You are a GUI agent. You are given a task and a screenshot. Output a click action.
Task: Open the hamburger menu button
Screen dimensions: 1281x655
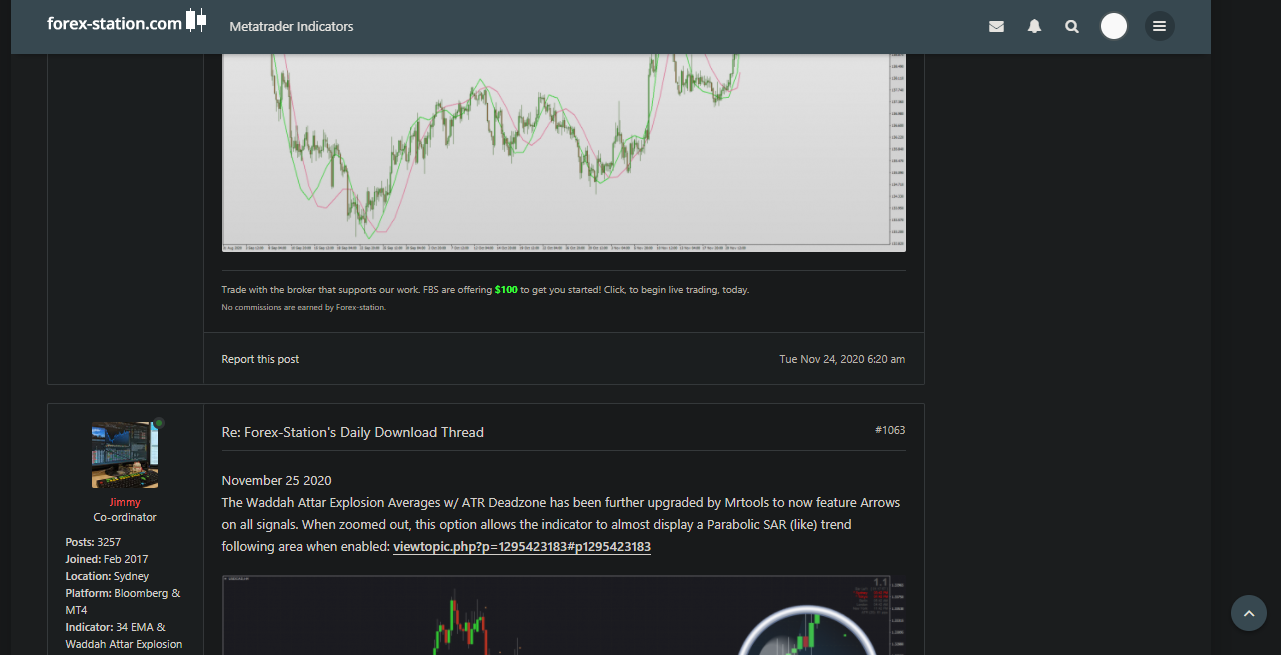[x=1159, y=26]
